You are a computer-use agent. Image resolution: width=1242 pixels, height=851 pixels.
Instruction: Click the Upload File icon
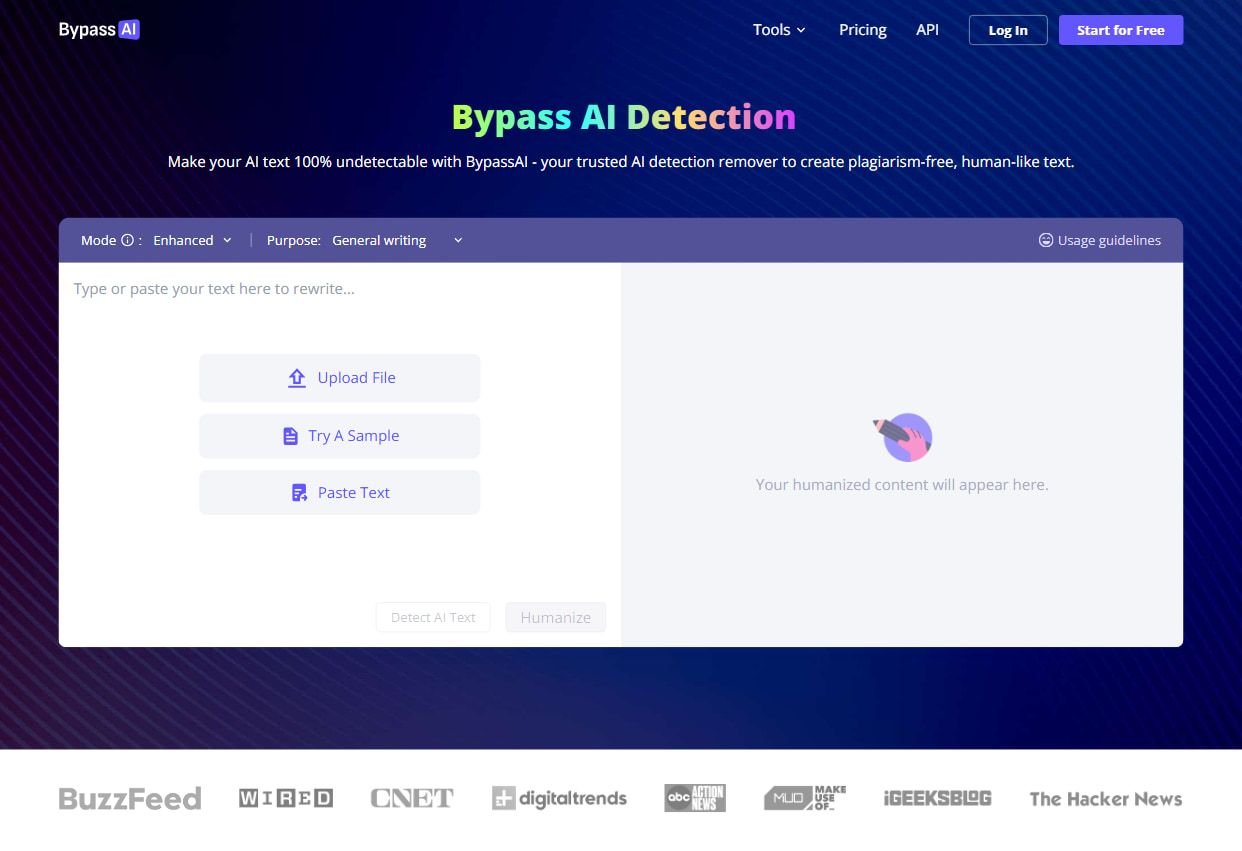[x=296, y=377]
